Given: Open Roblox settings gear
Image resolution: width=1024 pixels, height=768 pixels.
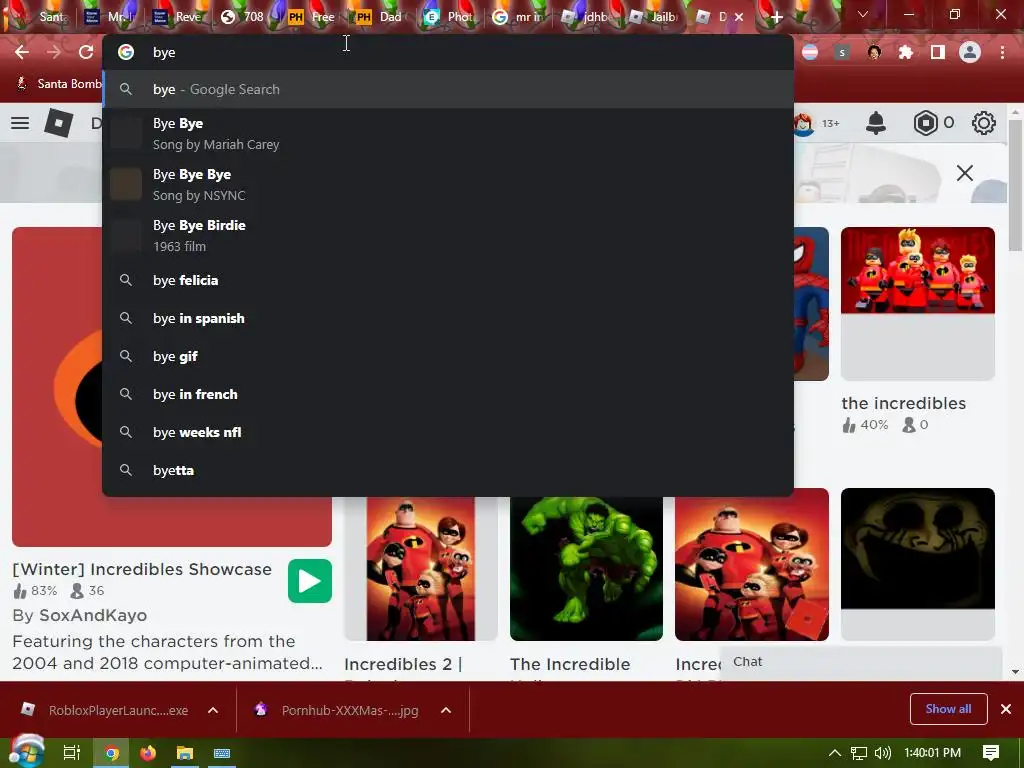Looking at the screenshot, I should (x=984, y=123).
